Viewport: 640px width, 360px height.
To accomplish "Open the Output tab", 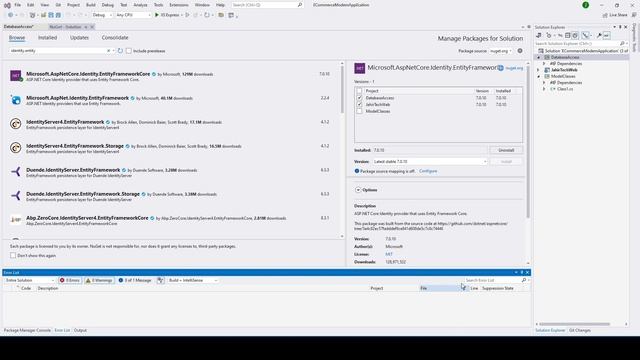I will (80, 330).
